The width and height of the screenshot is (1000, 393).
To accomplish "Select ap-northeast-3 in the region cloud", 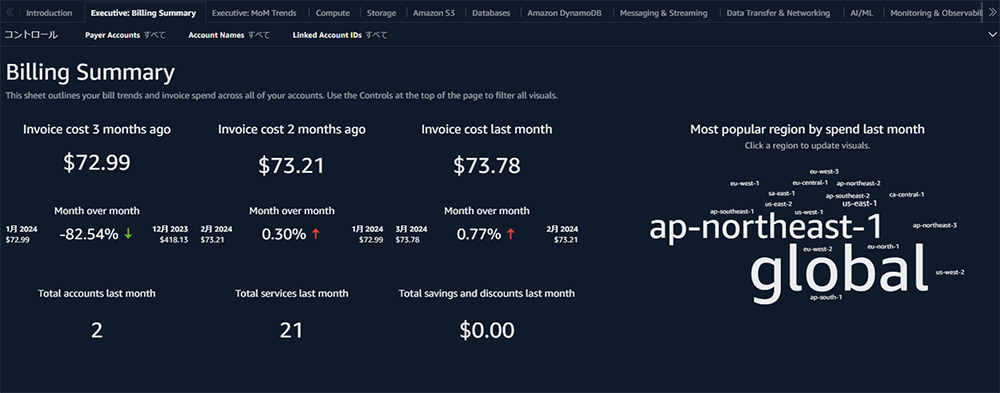I will (x=934, y=225).
